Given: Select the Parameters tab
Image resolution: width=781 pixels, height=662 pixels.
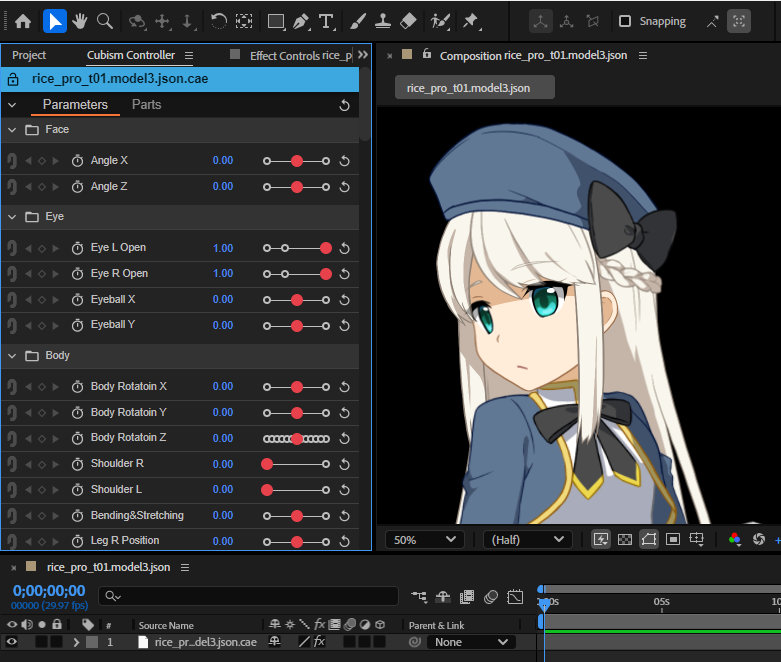Looking at the screenshot, I should coord(75,105).
